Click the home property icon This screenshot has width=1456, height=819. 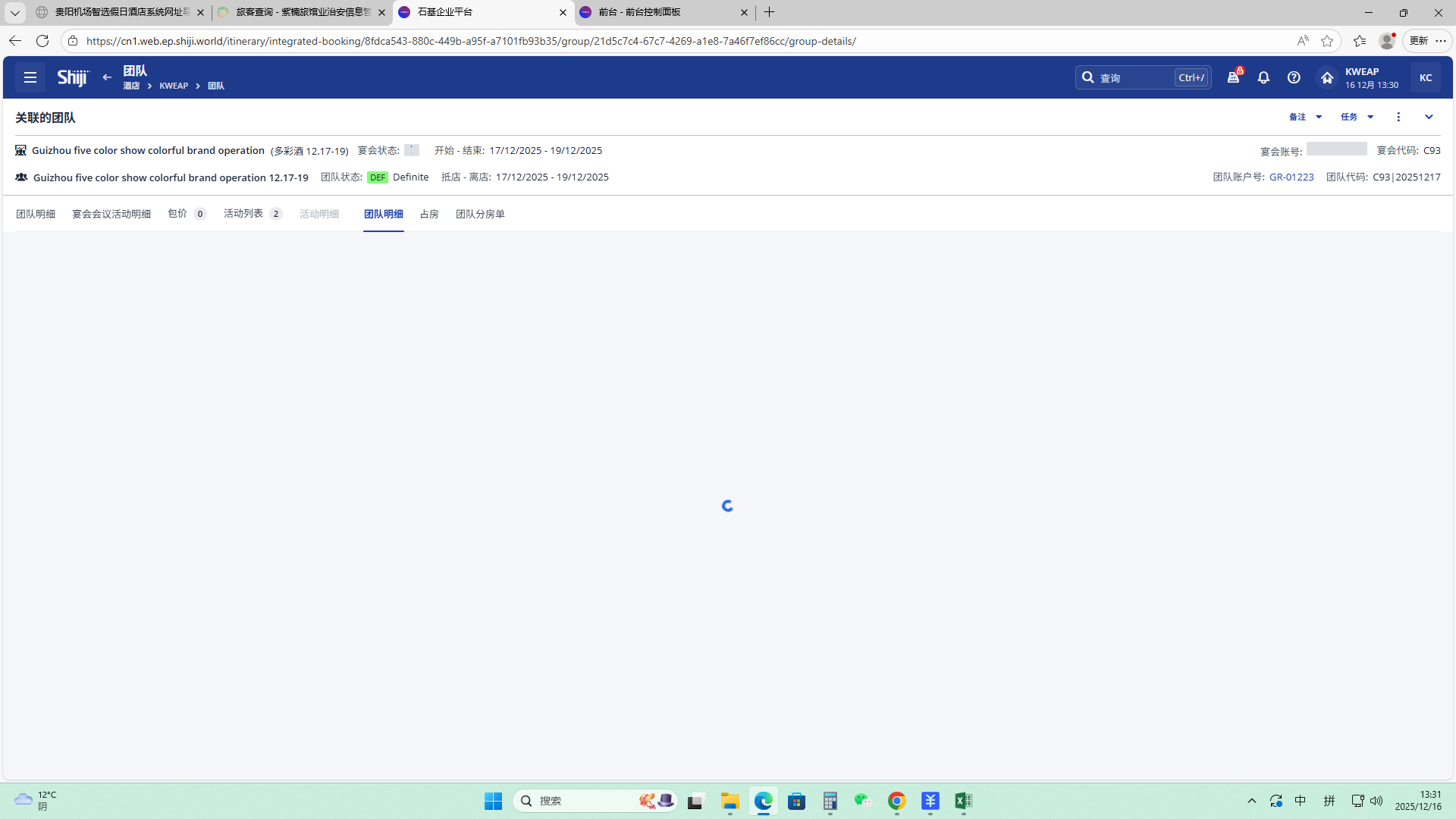click(x=1326, y=77)
